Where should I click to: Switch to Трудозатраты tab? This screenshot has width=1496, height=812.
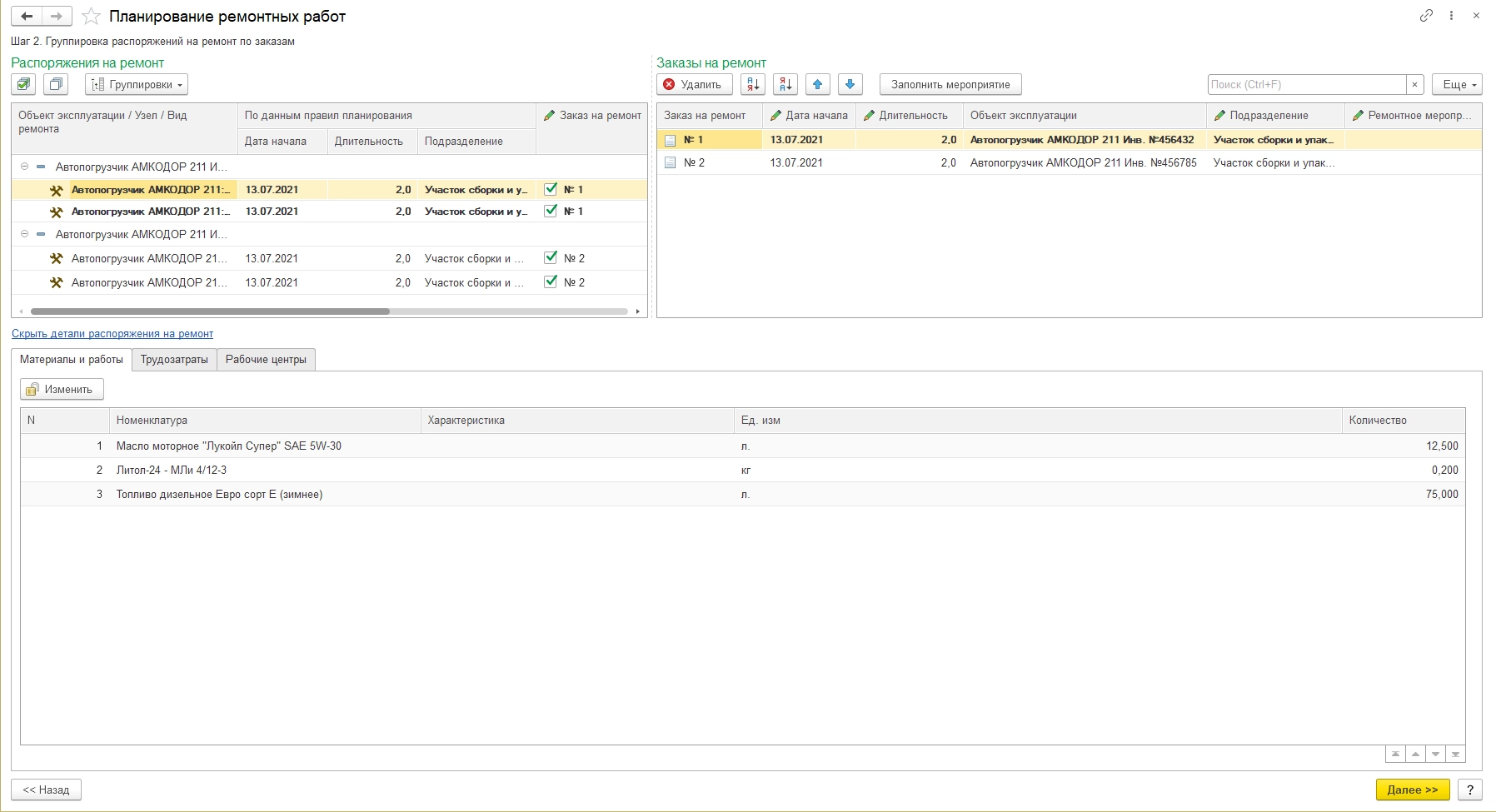coord(174,360)
